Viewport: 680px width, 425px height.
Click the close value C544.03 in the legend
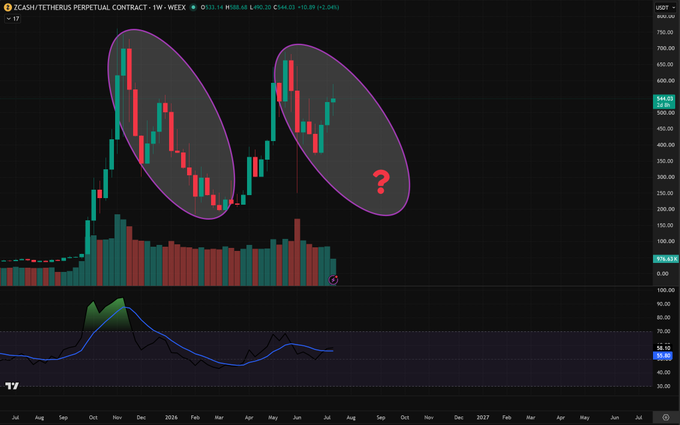tap(284, 7)
